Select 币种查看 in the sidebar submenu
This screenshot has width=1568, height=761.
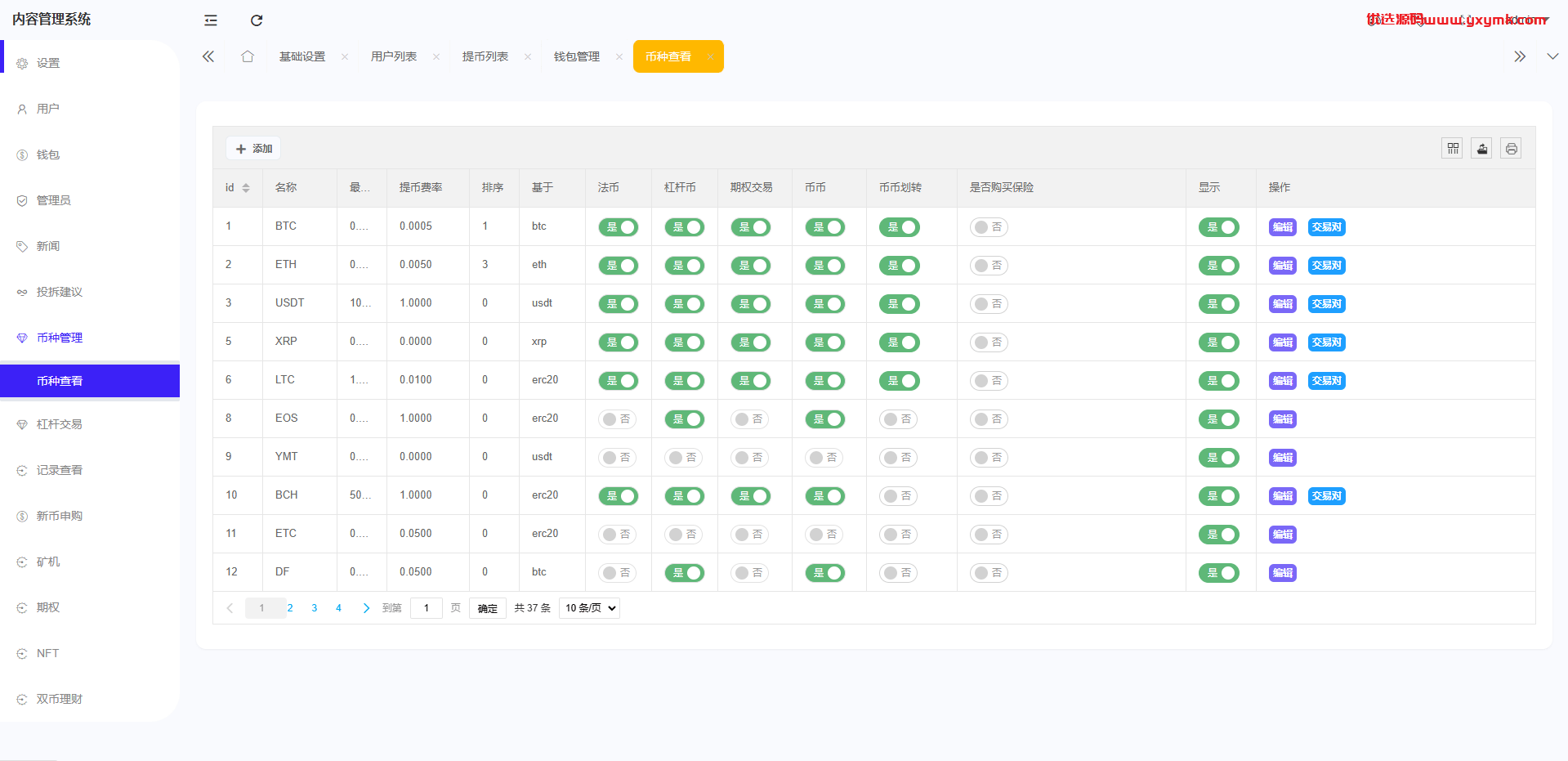tap(90, 381)
